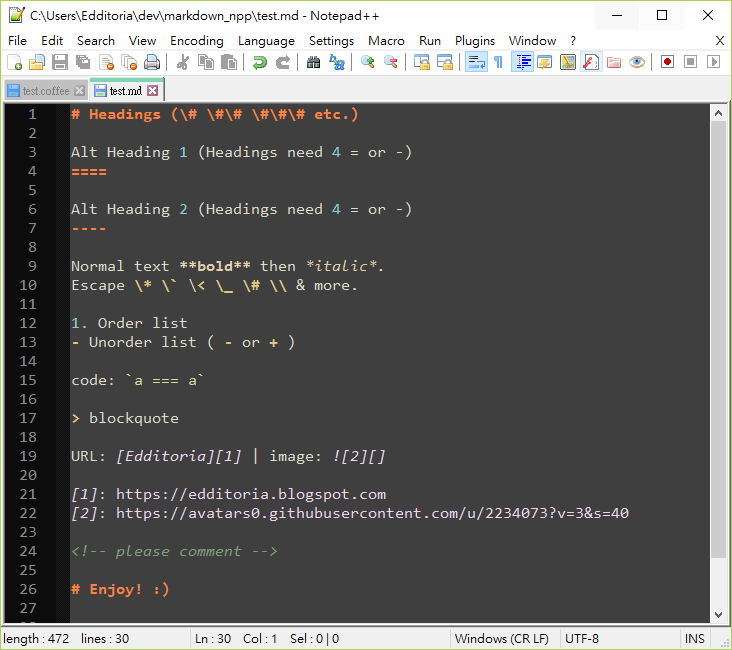Place cursor in '# Enjoy! :)' line
The width and height of the screenshot is (732, 650).
tap(120, 589)
